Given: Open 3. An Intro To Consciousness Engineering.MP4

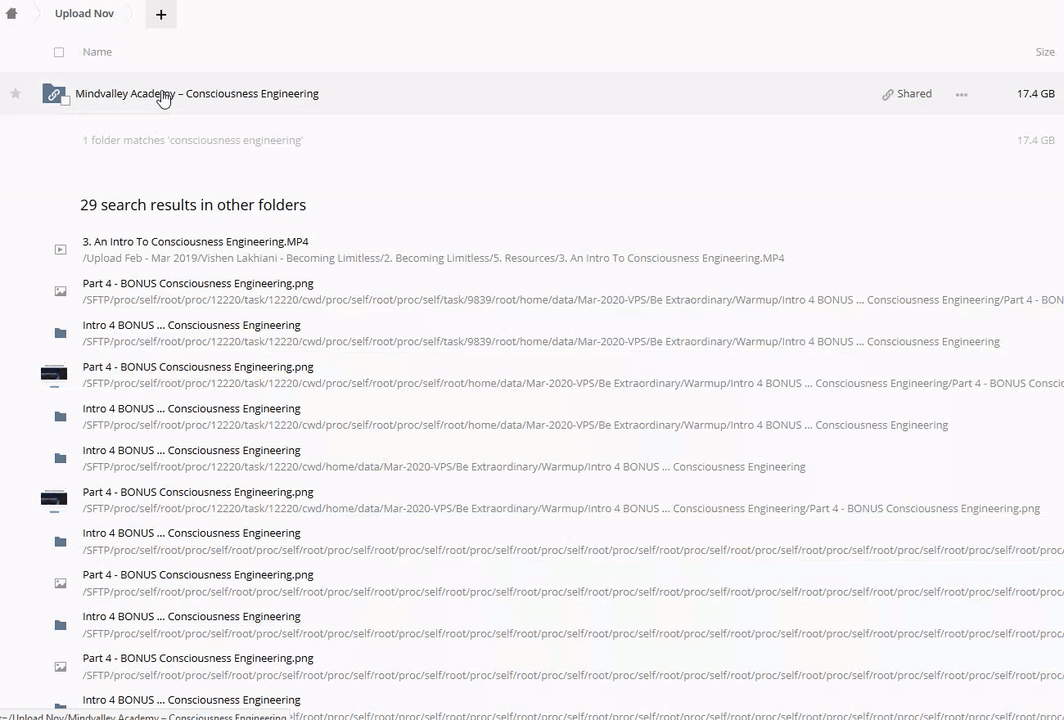Looking at the screenshot, I should point(195,242).
